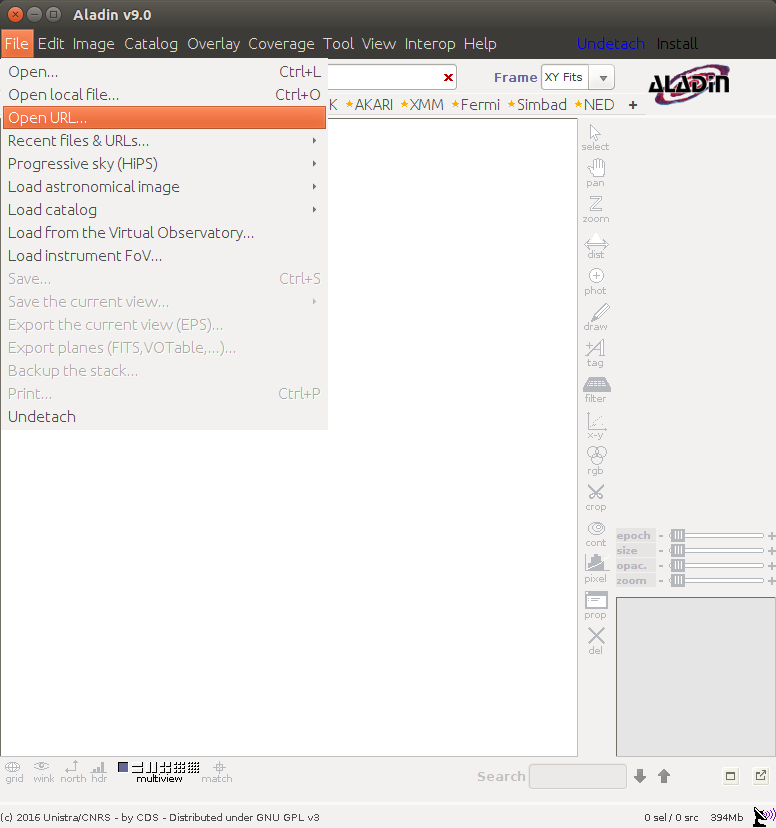Expand Load catalog submenu
The width and height of the screenshot is (776, 828).
(164, 210)
